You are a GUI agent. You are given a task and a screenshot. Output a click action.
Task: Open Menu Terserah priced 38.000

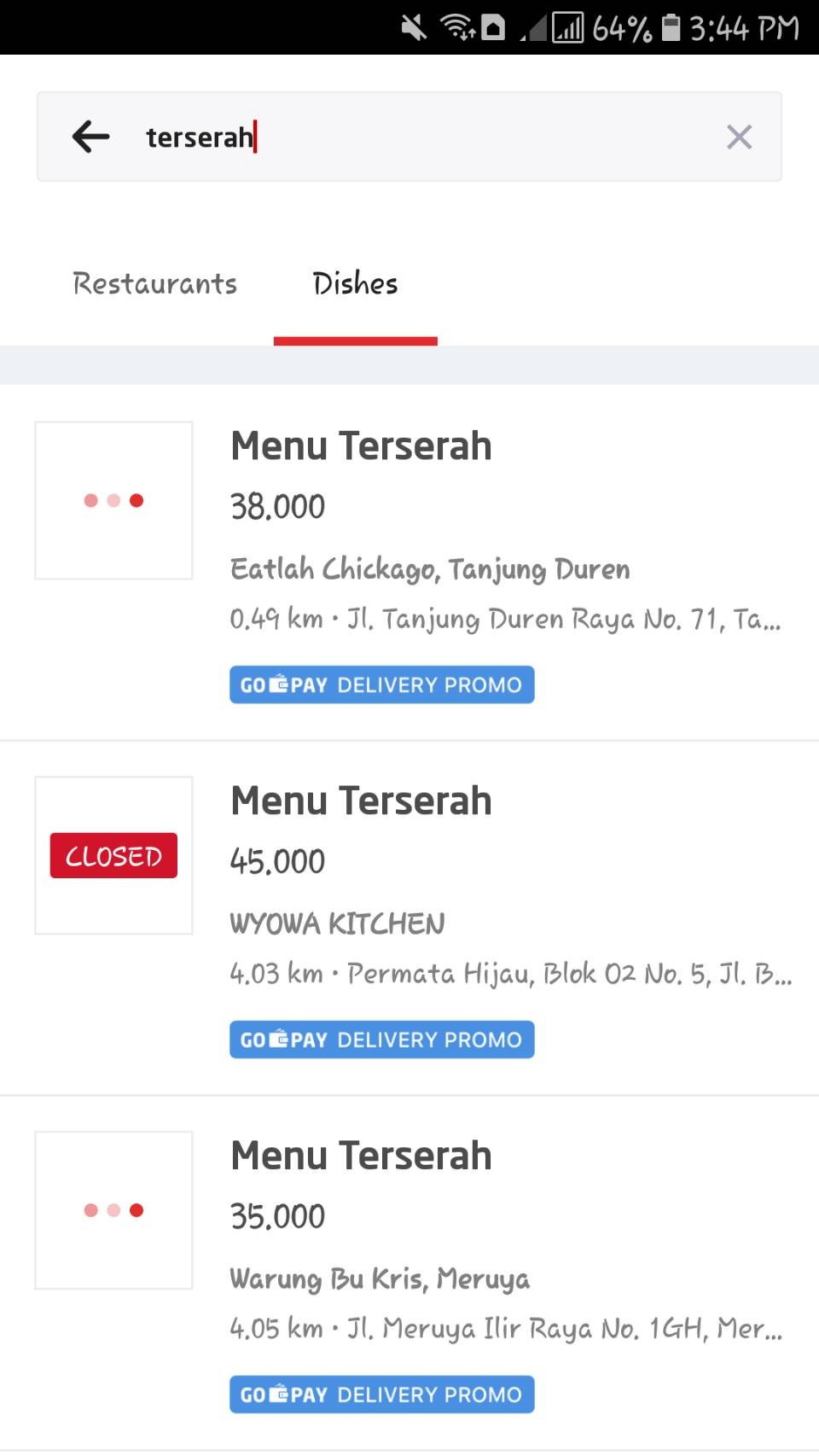click(361, 446)
